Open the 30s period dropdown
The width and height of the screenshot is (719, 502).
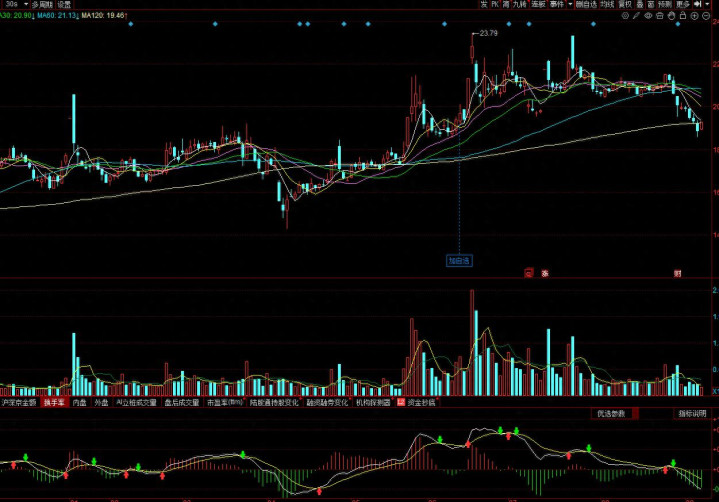(16, 4)
